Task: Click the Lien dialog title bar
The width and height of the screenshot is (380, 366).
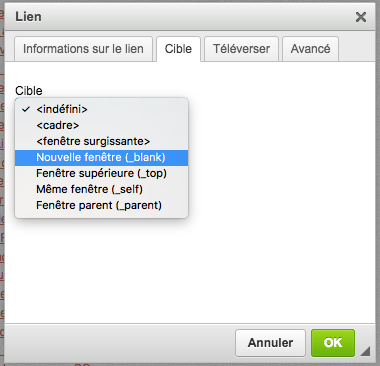Action: pos(187,17)
